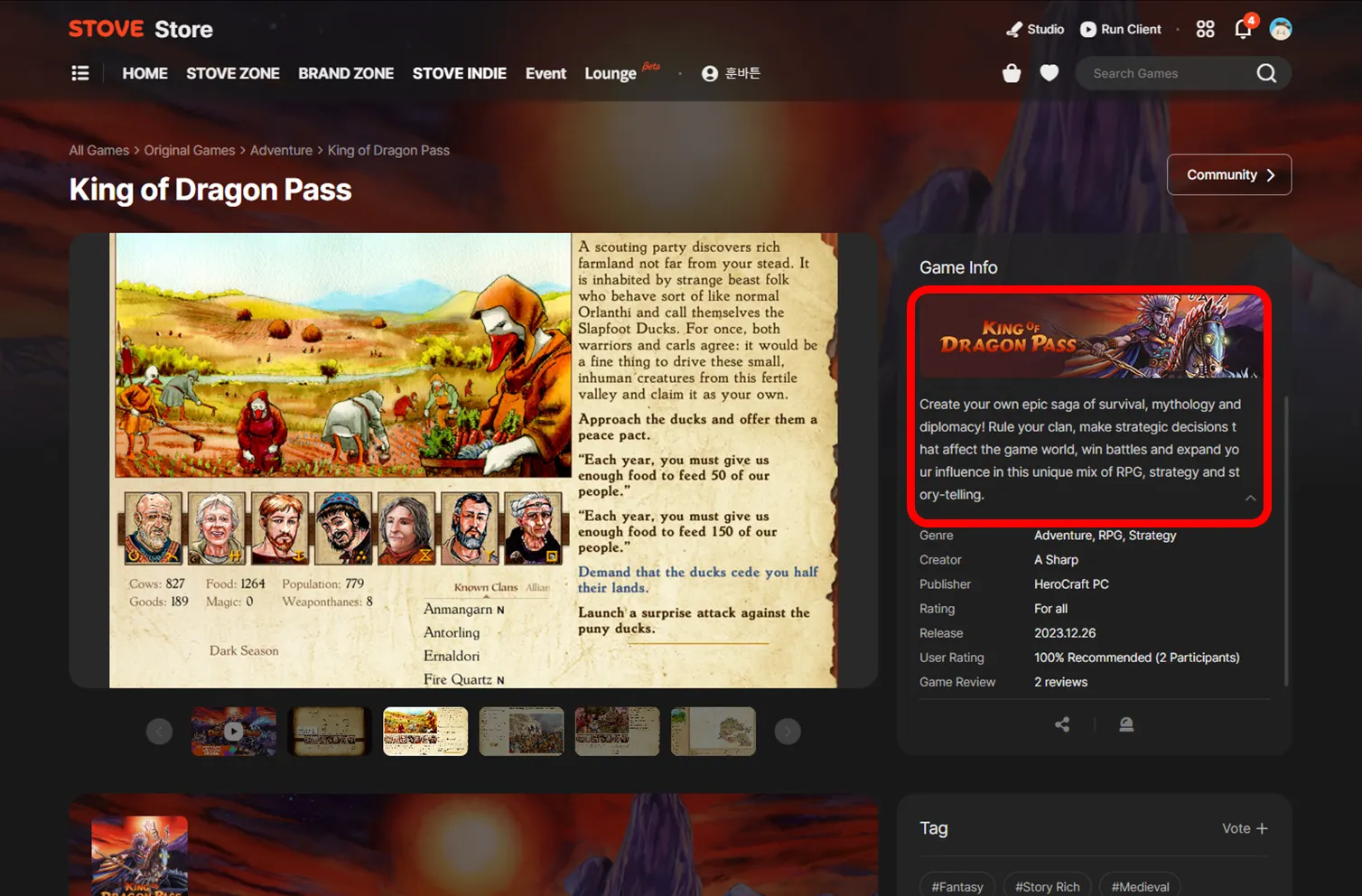Go to next screenshot thumbnails

point(788,732)
